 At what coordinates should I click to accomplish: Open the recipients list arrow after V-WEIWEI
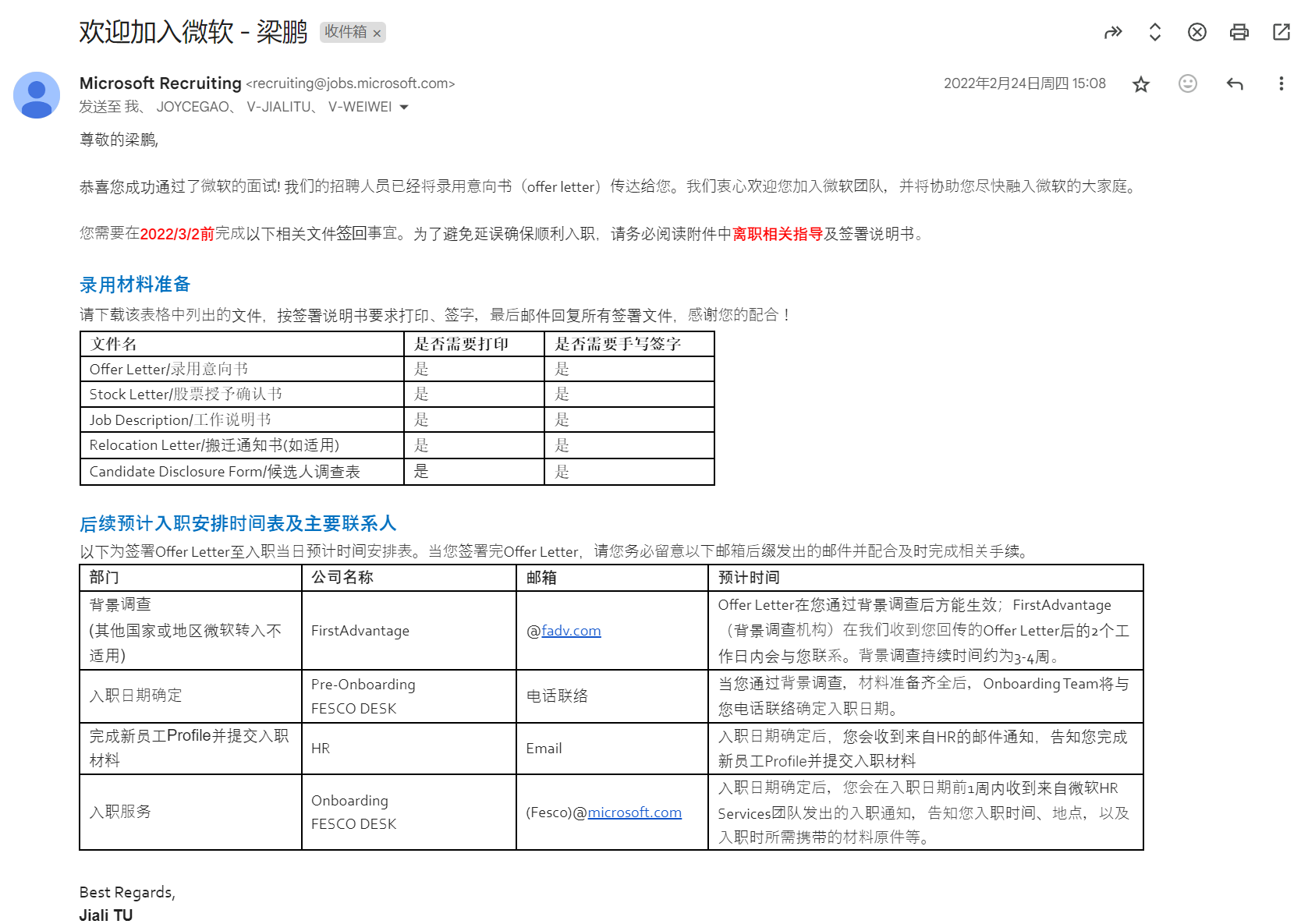[403, 108]
